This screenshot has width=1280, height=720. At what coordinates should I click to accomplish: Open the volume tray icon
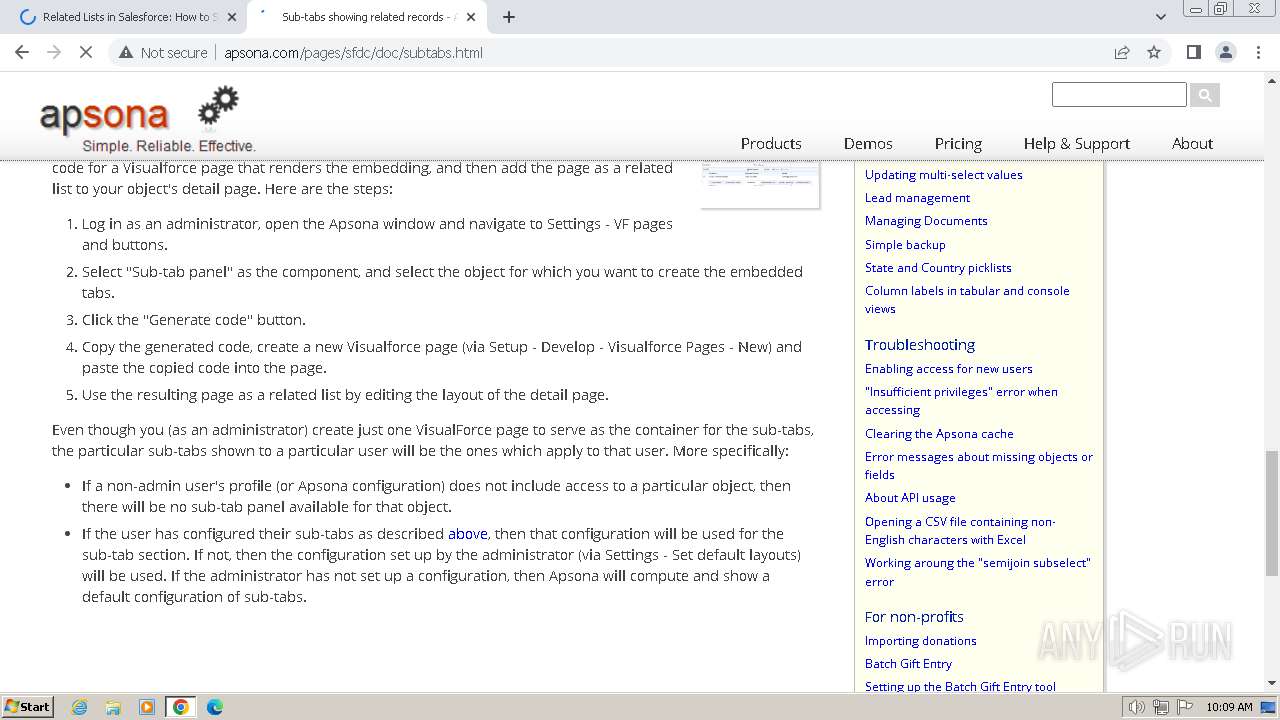[x=1137, y=707]
